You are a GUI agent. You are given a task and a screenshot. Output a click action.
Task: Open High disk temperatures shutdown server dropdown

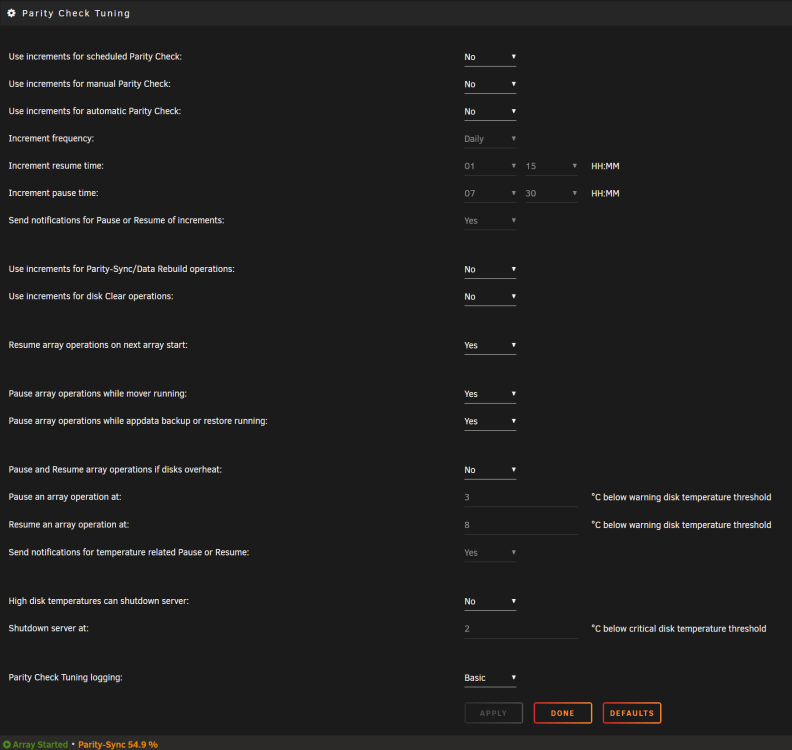coord(490,602)
